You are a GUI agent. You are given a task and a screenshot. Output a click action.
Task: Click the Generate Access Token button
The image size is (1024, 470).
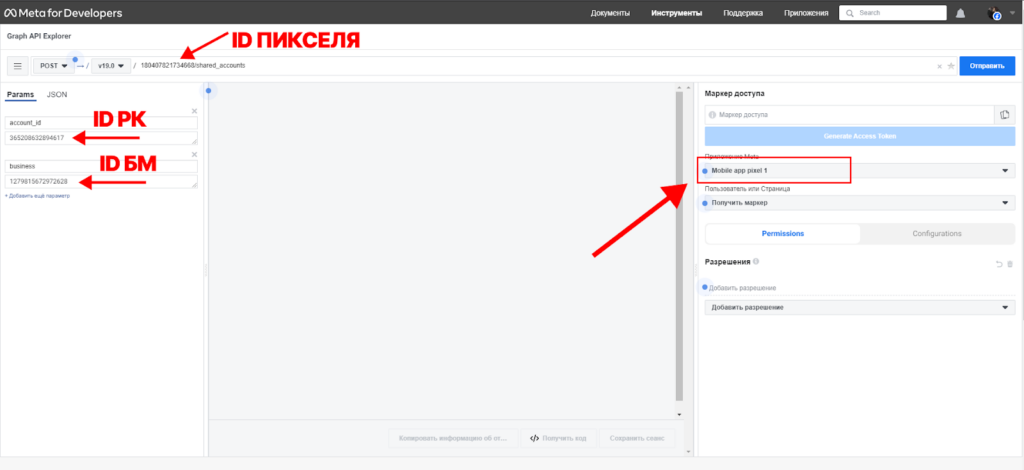[x=860, y=137]
